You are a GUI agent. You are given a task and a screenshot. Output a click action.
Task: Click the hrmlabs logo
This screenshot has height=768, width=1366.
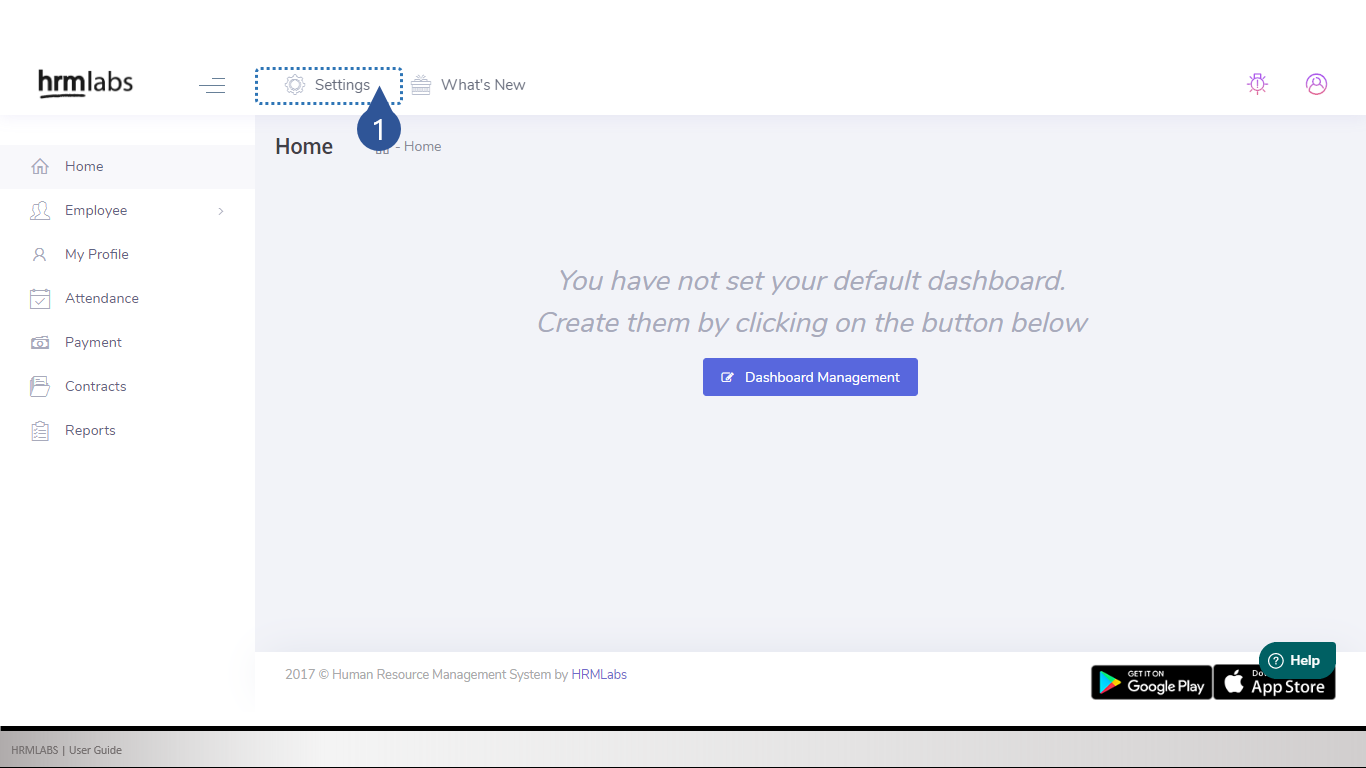85,84
